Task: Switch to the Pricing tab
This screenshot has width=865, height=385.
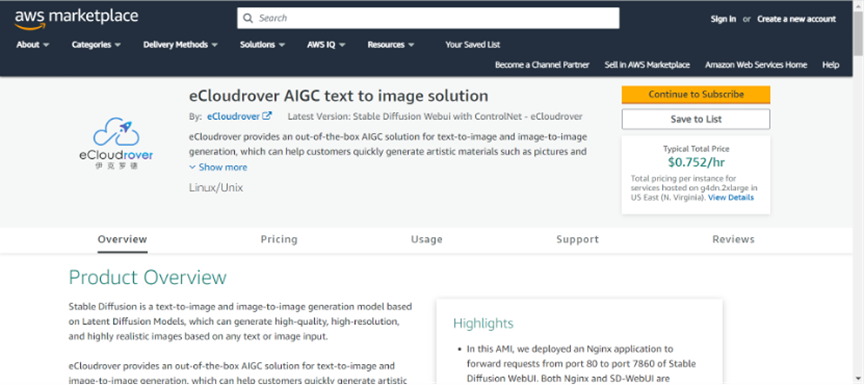Action: click(279, 239)
